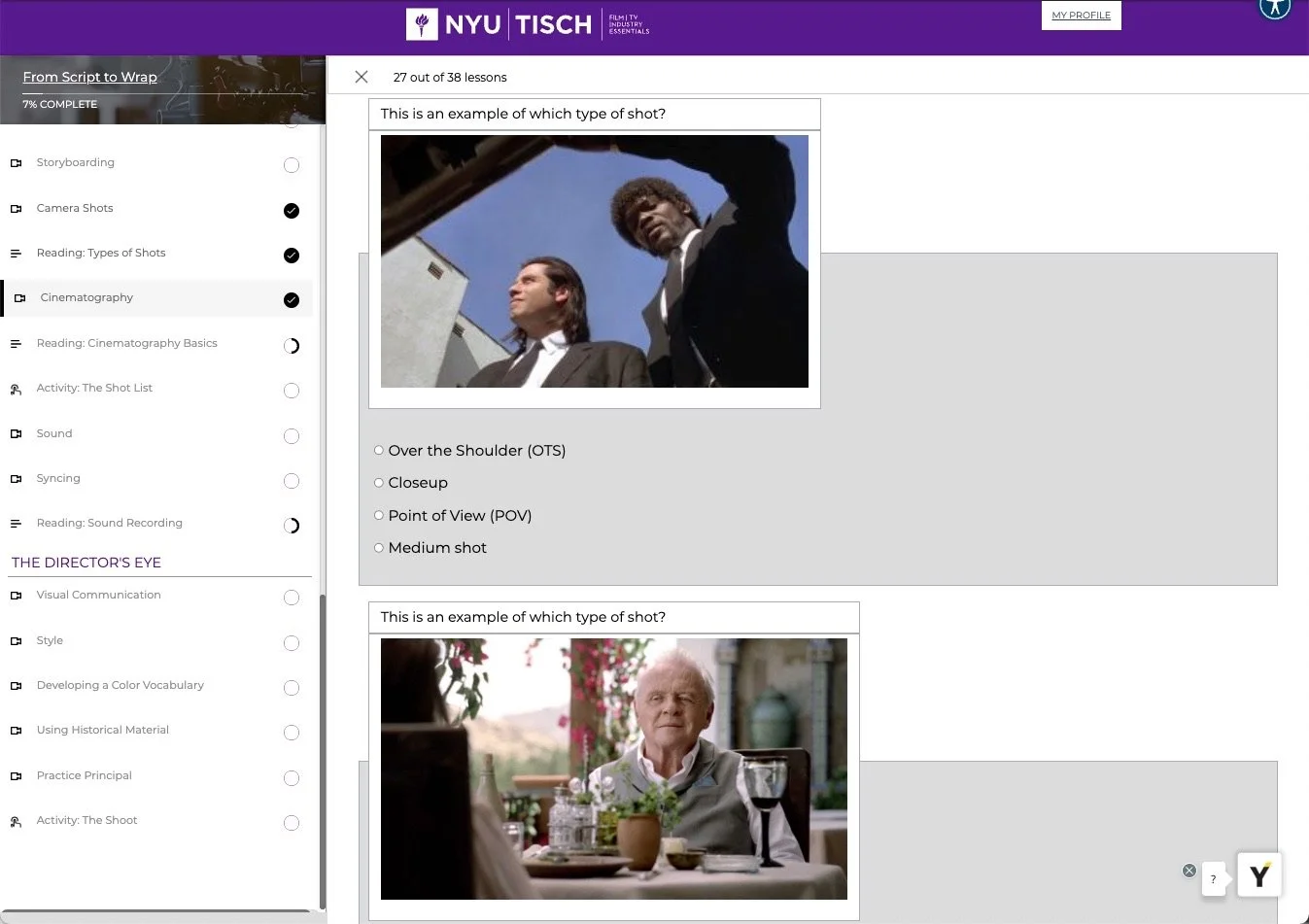This screenshot has height=924, width=1309.
Task: Open Activity: The Shoot lesson
Action: (87, 820)
